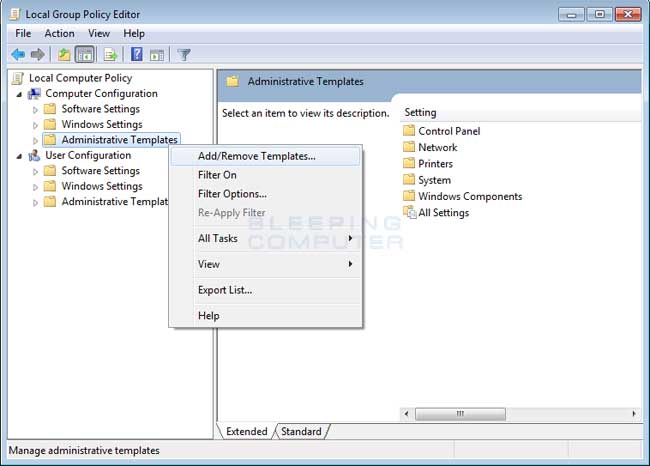This screenshot has height=466, width=650.
Task: Click the Local Computer Policy scroll icon
Action: coord(18,78)
